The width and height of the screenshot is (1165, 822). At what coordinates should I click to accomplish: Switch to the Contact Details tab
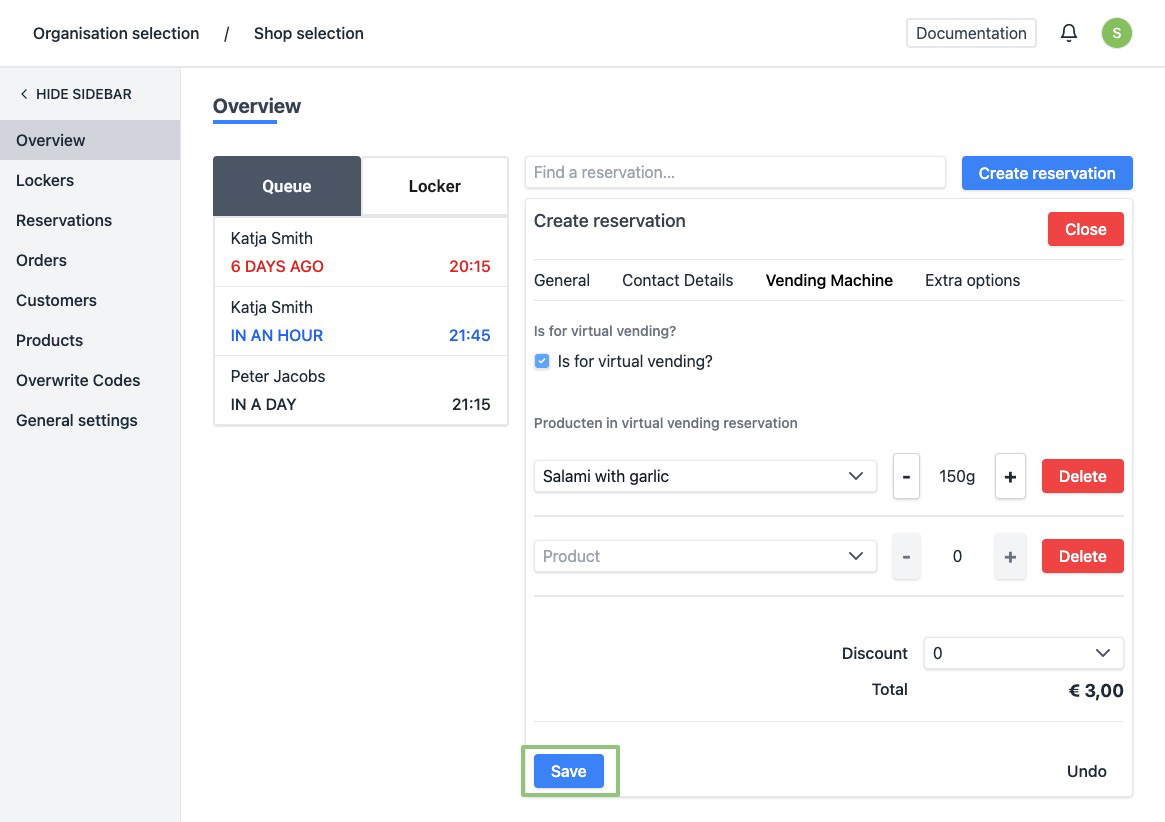tap(677, 281)
